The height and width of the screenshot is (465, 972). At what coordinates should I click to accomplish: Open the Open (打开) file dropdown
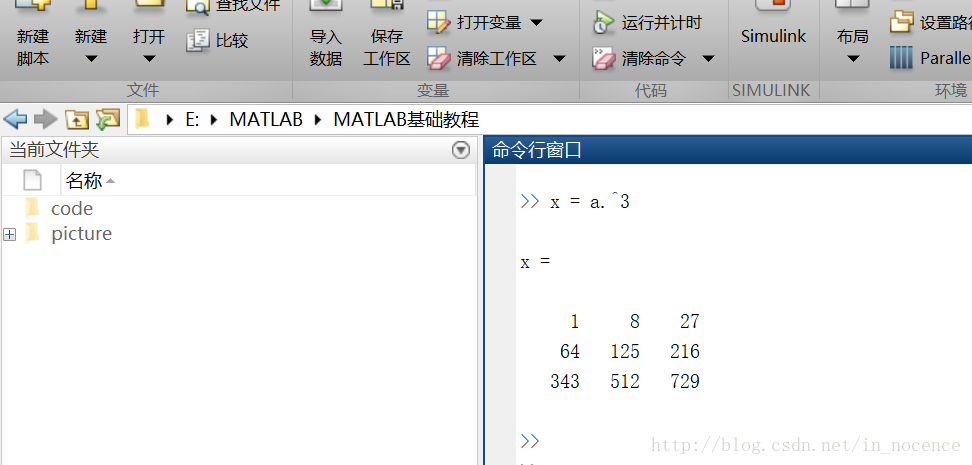[x=149, y=34]
